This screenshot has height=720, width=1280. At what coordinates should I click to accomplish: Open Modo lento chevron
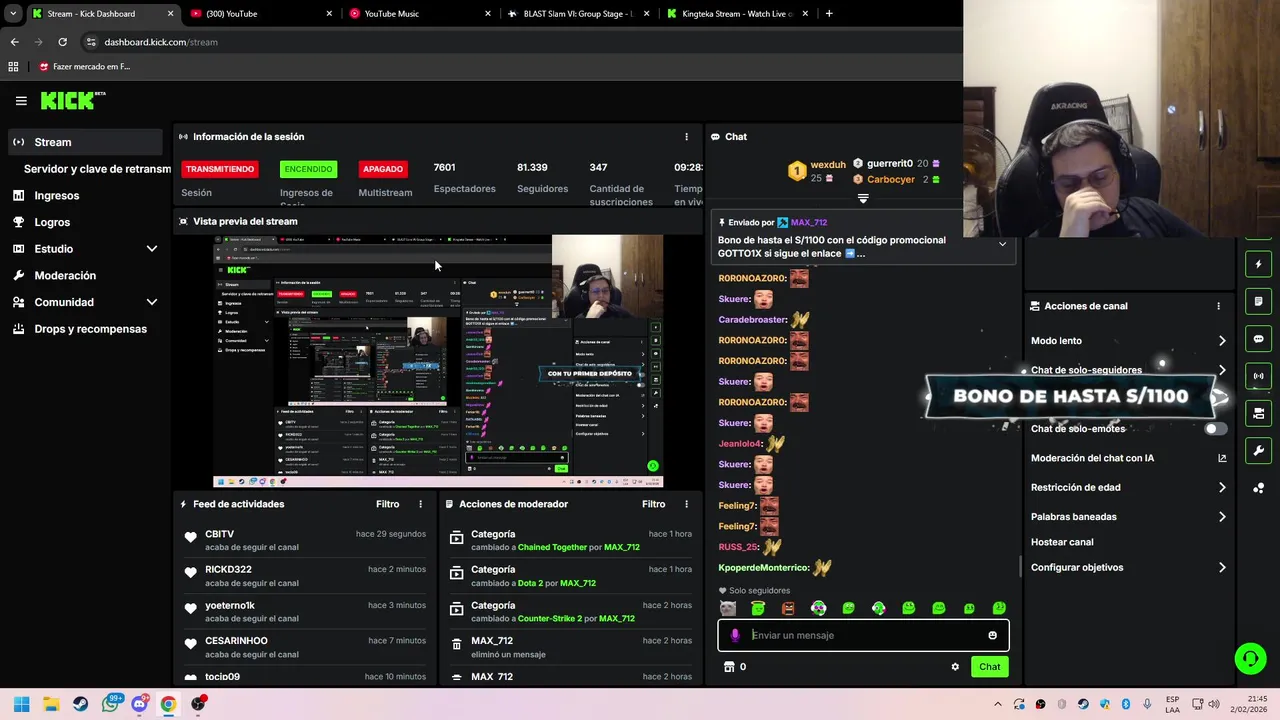[1222, 341]
